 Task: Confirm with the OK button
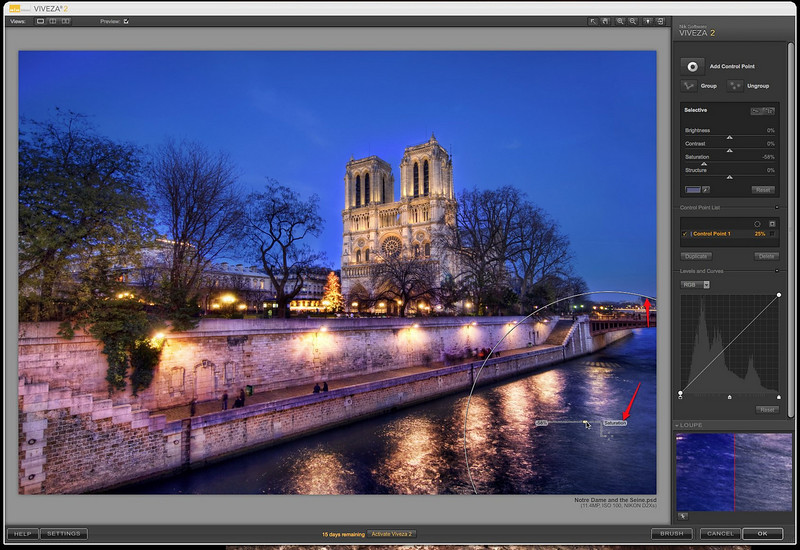762,534
